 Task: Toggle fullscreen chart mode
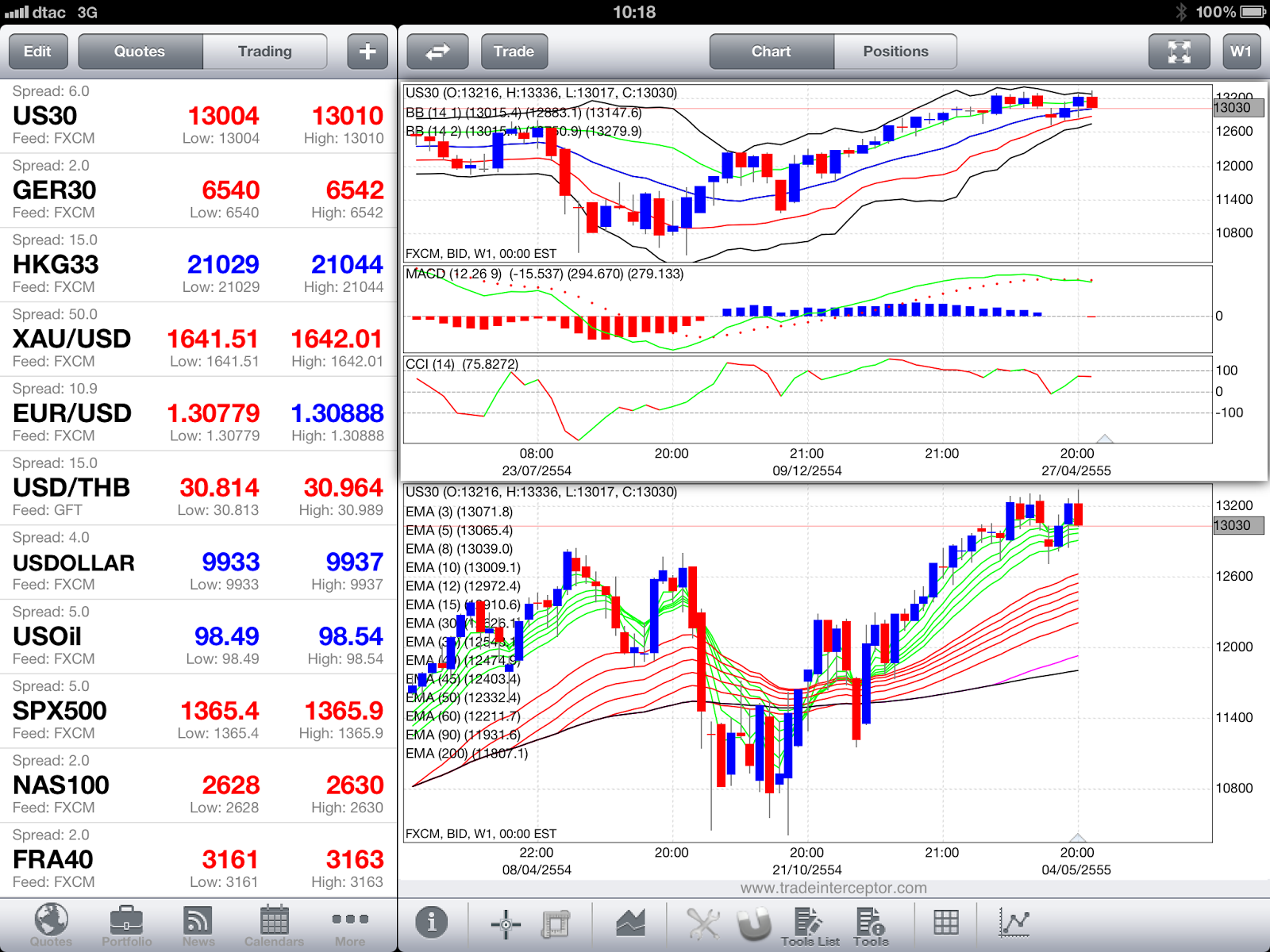(1179, 51)
